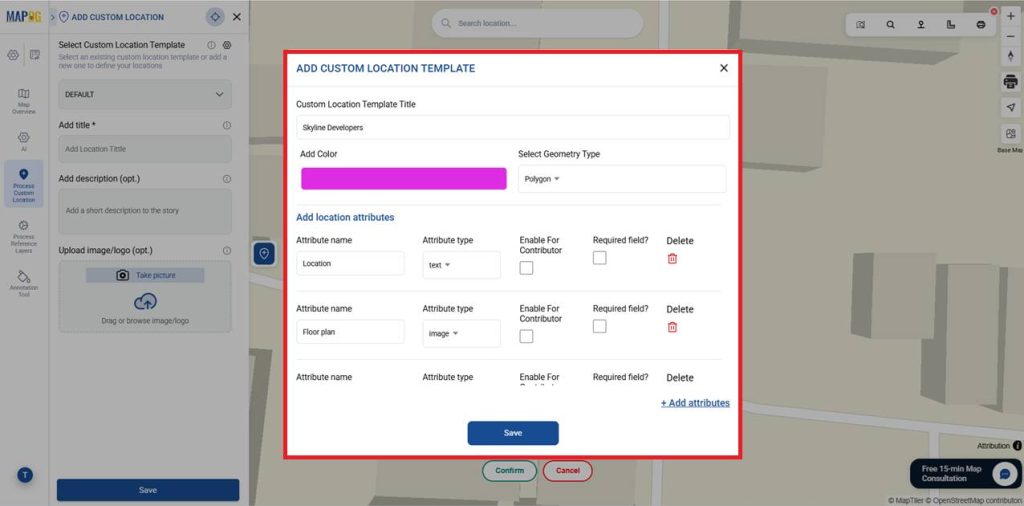
Task: Open the map view icon in top toolbar
Action: (x=861, y=25)
